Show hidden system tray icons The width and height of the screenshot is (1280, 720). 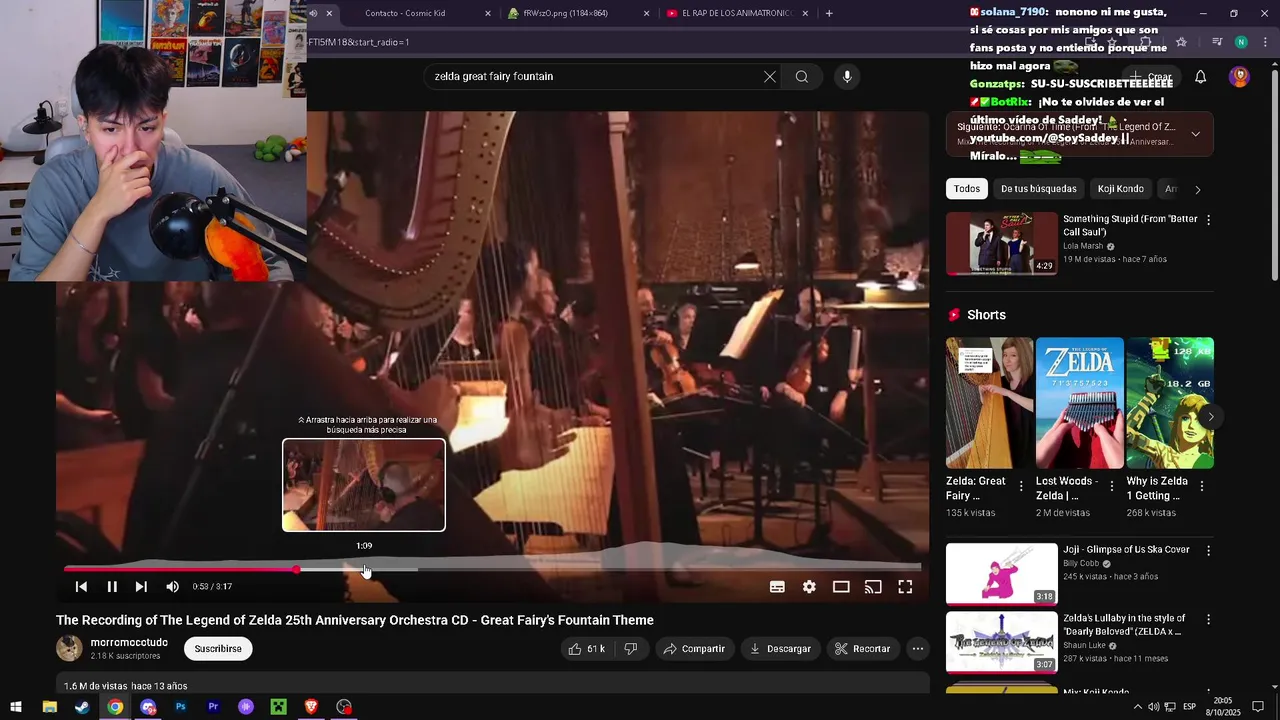(x=1137, y=707)
